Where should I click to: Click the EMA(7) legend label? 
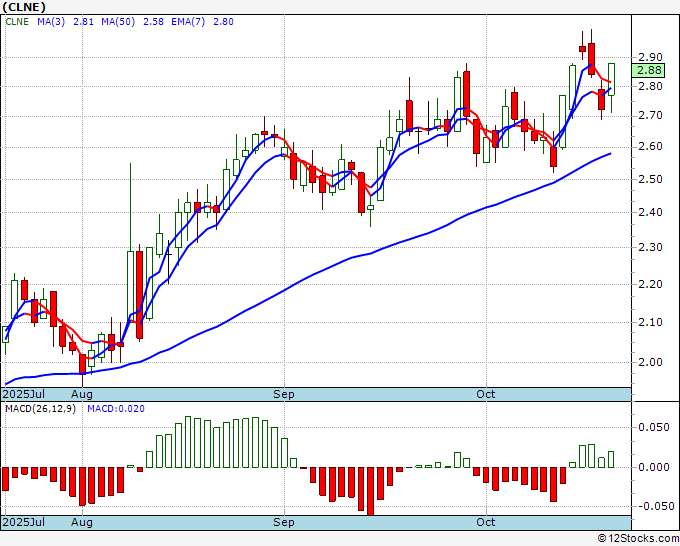click(x=188, y=22)
